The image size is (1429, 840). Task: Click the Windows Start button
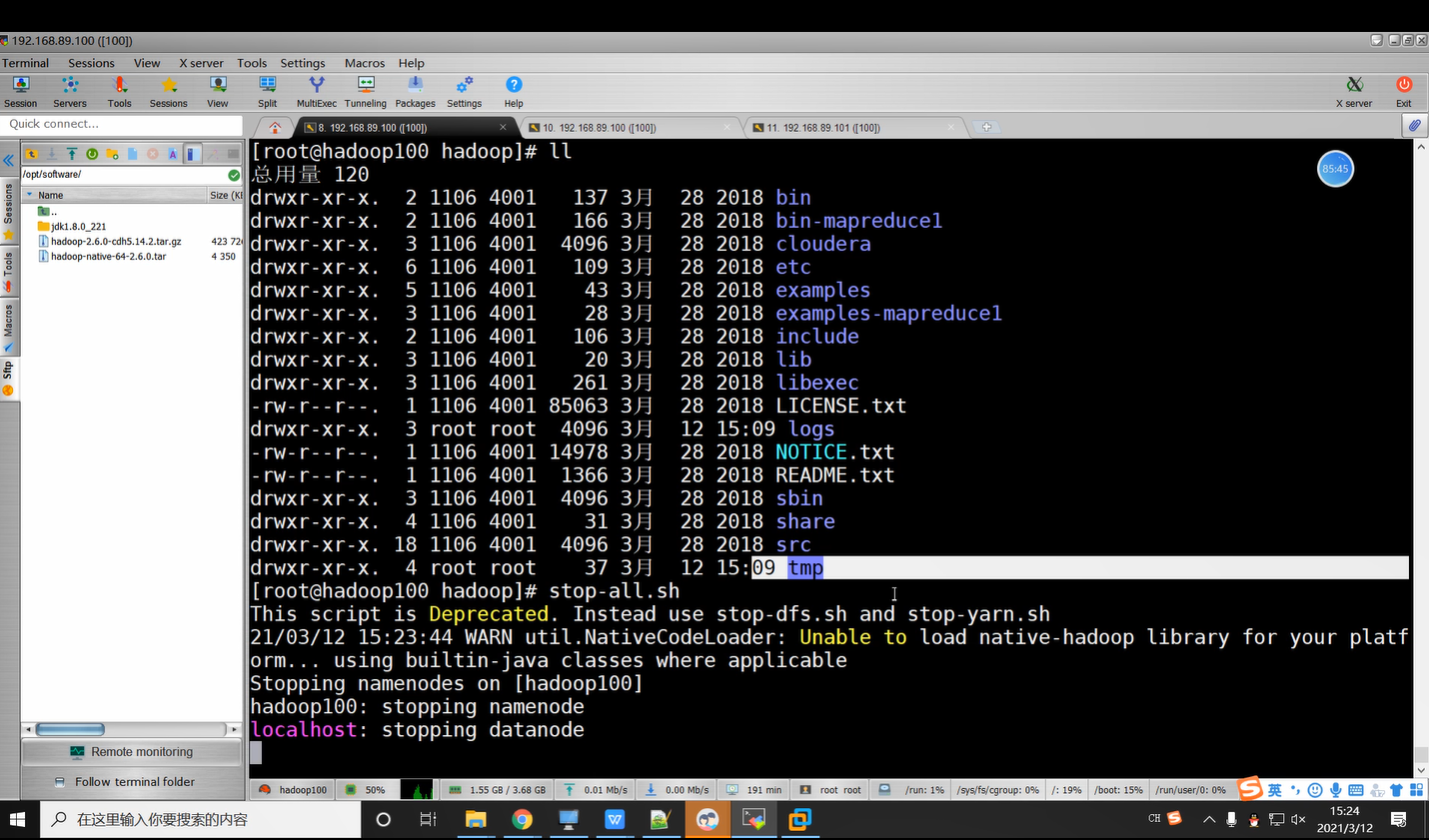(x=17, y=820)
